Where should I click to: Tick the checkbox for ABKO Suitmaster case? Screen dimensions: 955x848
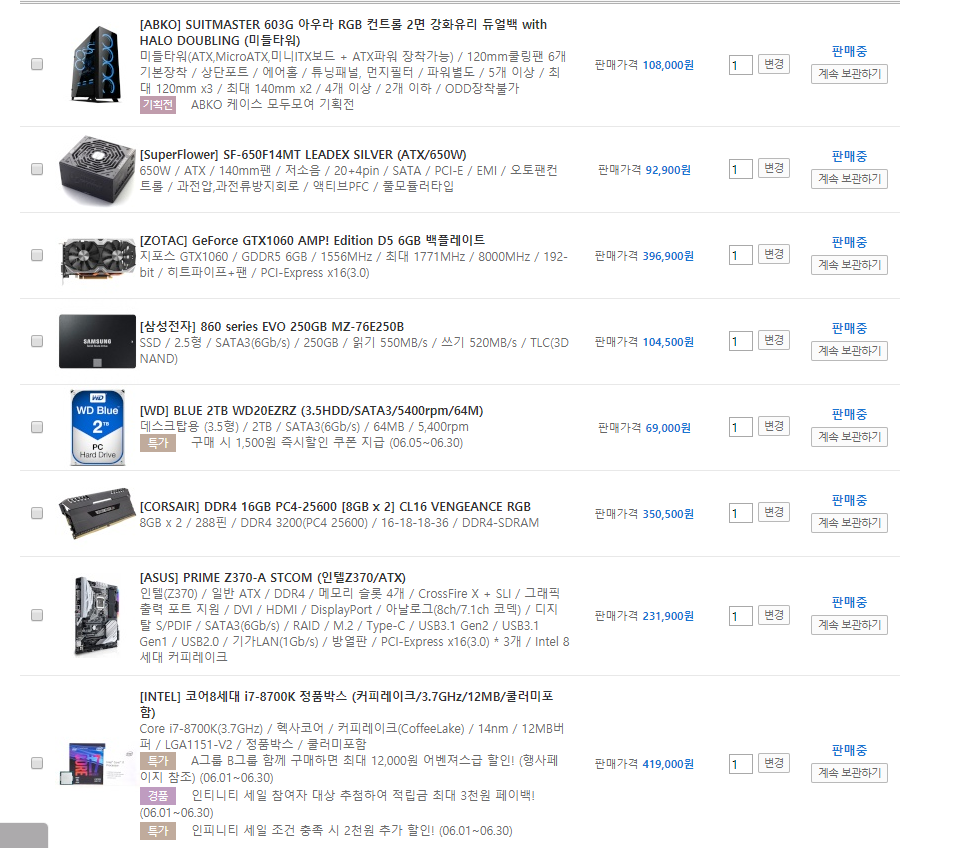37,64
